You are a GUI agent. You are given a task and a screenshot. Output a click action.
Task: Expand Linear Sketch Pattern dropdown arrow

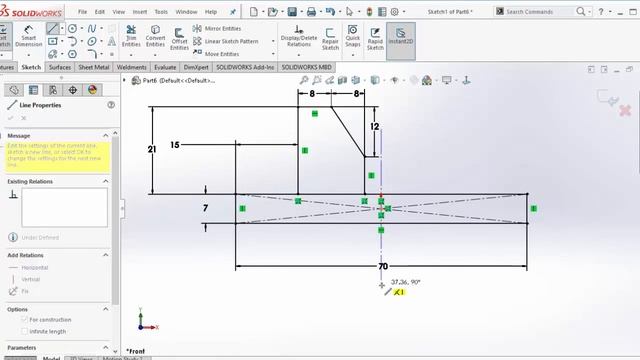click(273, 41)
